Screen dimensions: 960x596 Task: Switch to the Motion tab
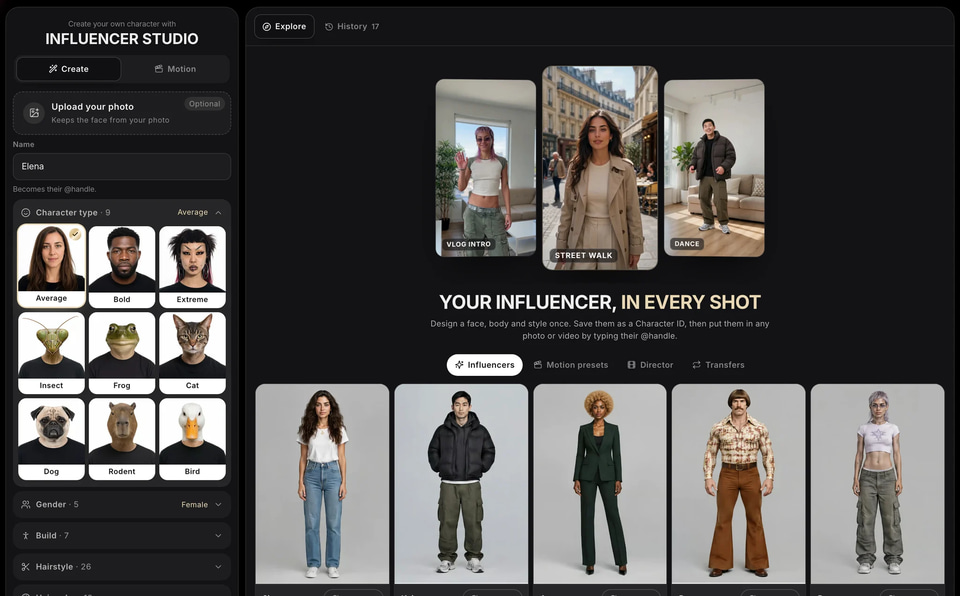(x=175, y=69)
